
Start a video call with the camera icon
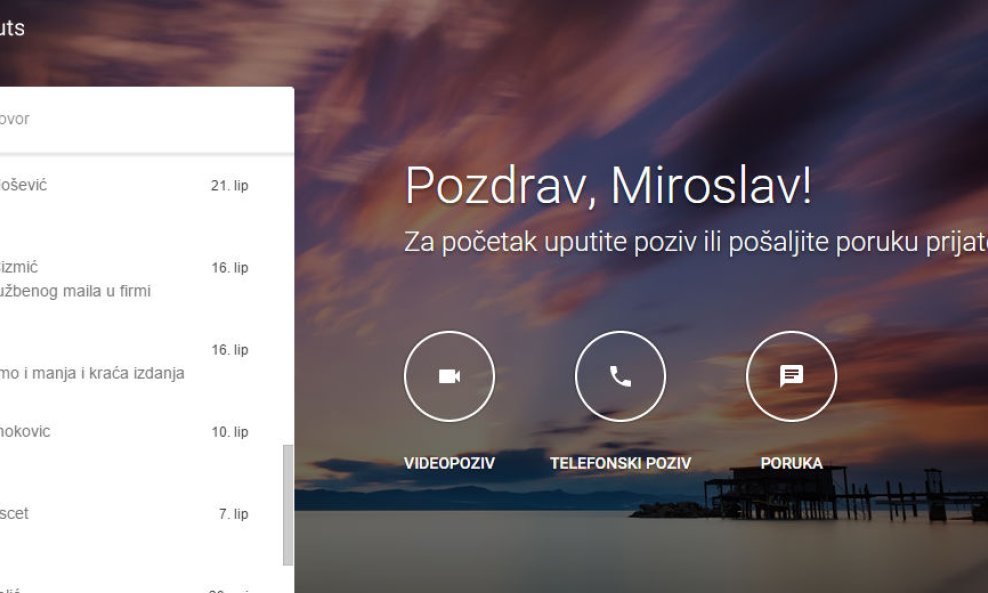coord(449,376)
